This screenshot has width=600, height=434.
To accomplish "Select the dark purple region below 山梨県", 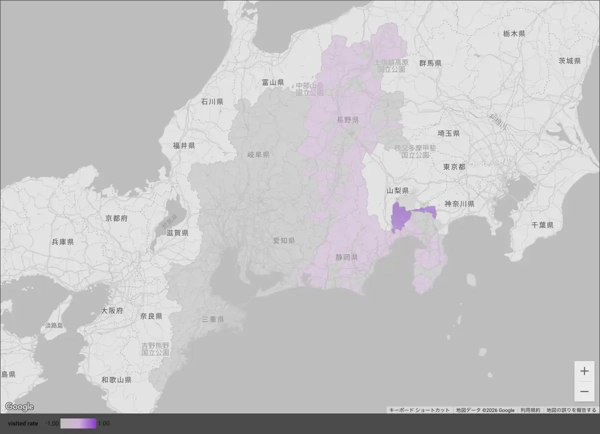I will point(400,217).
